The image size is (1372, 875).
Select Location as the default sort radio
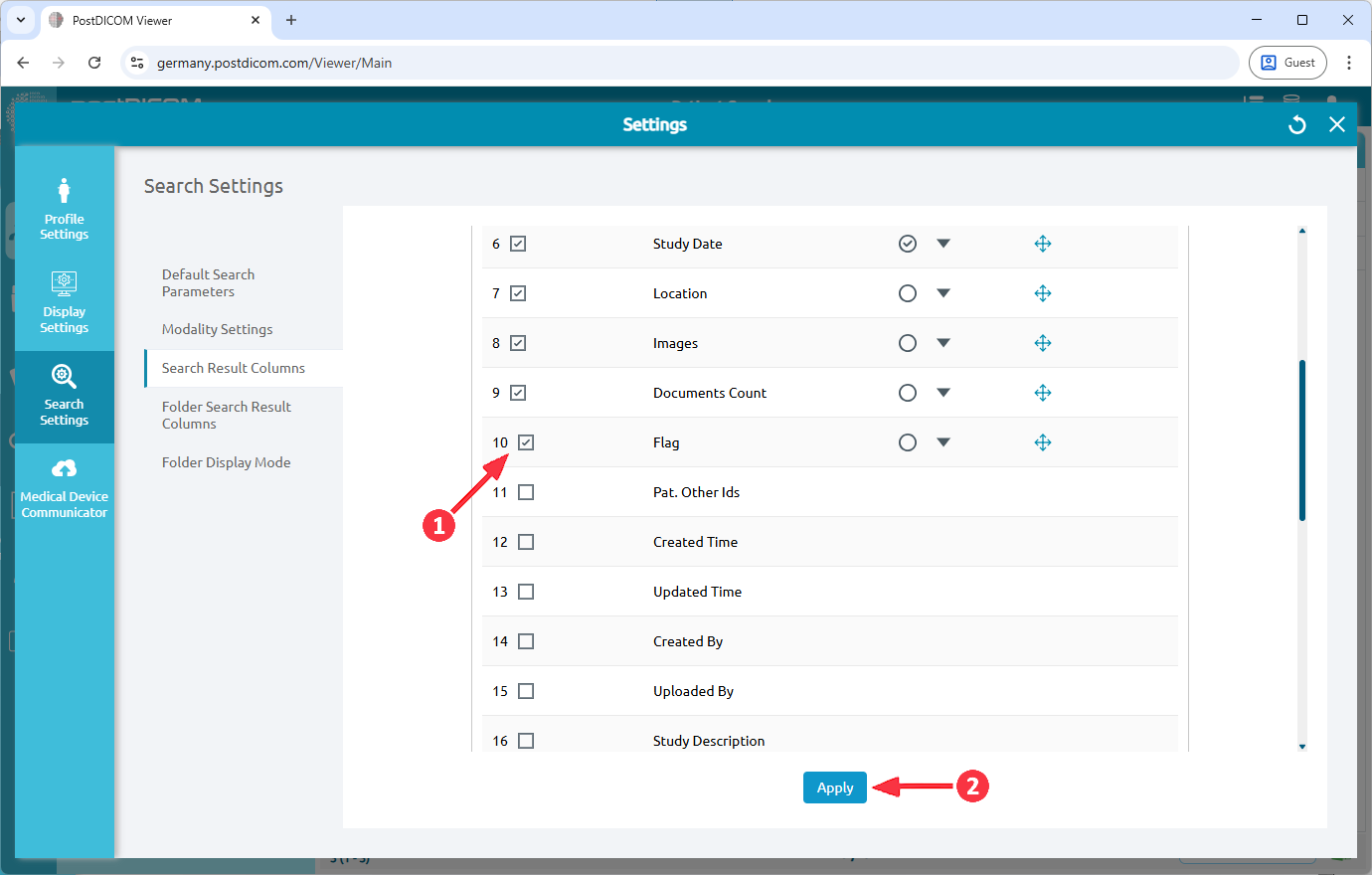tap(907, 293)
